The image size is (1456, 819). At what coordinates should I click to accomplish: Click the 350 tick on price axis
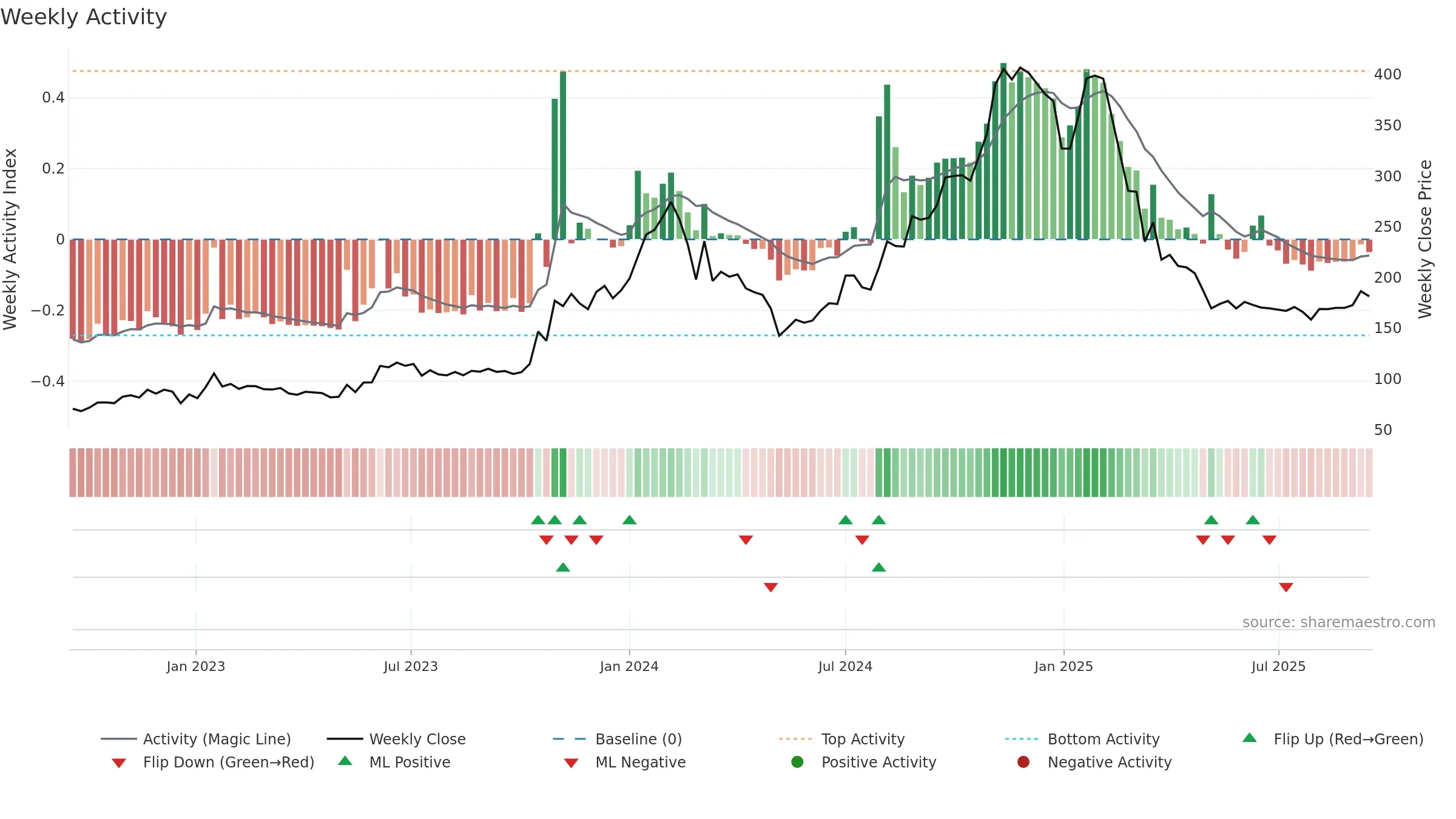point(1388,125)
